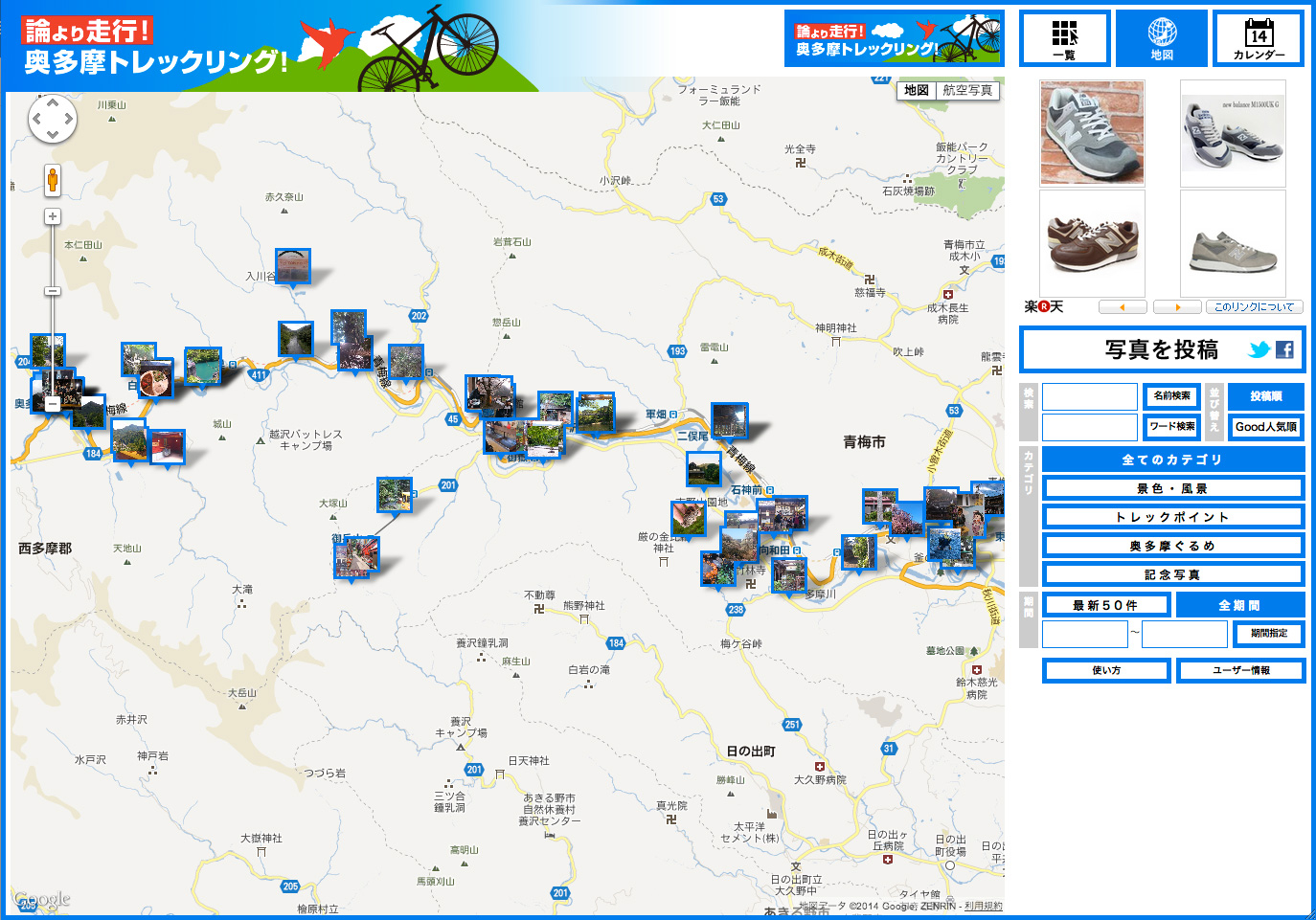The height and width of the screenshot is (920, 1316).
Task: Click the 西多摩郡 map label
Action: 45,549
